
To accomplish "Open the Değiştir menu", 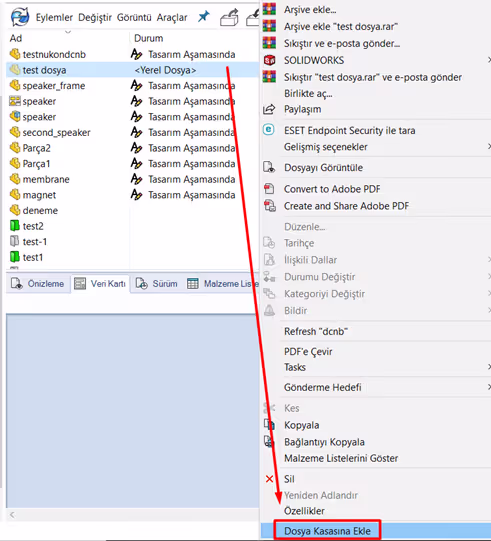I will pos(95,17).
